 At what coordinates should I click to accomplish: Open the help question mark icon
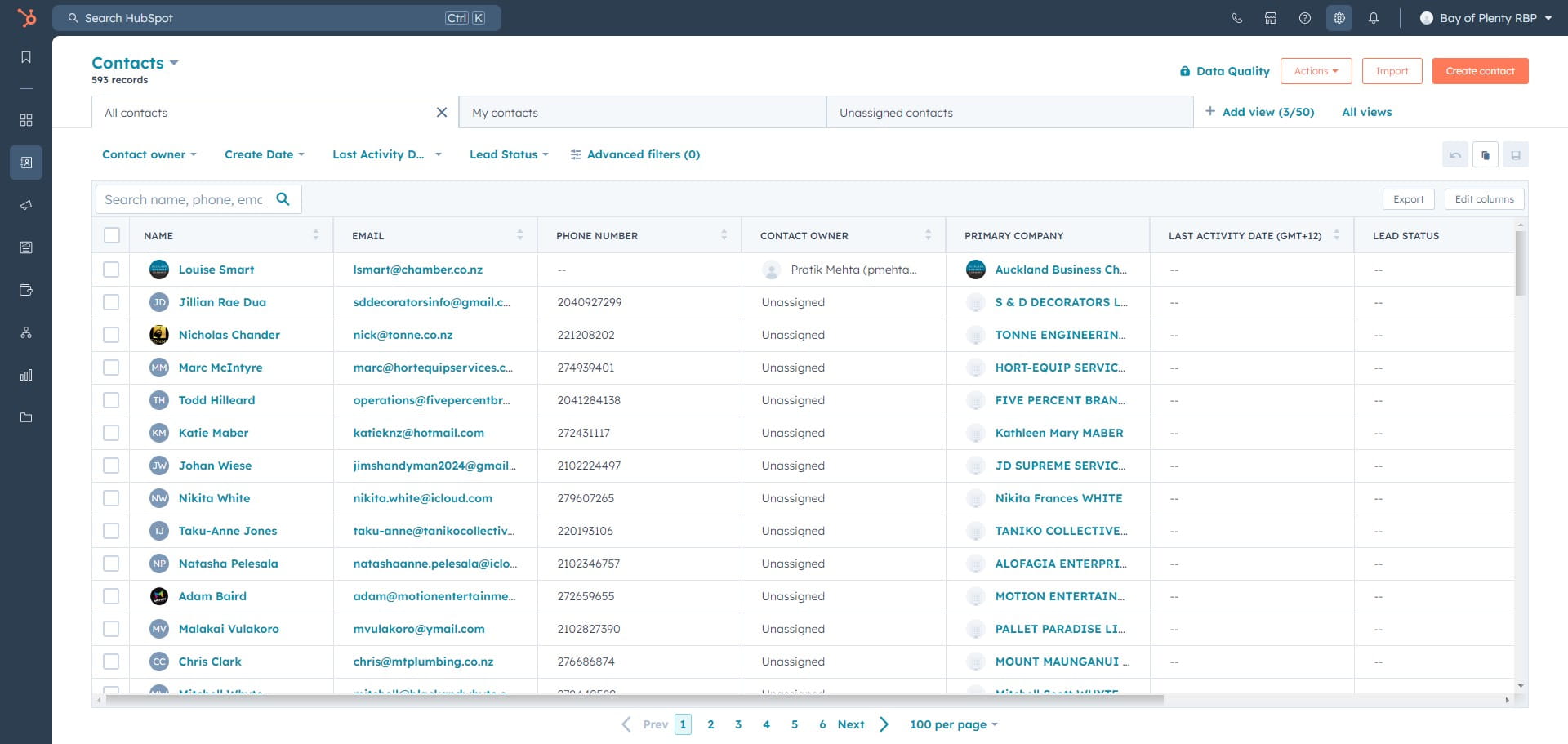(x=1305, y=18)
